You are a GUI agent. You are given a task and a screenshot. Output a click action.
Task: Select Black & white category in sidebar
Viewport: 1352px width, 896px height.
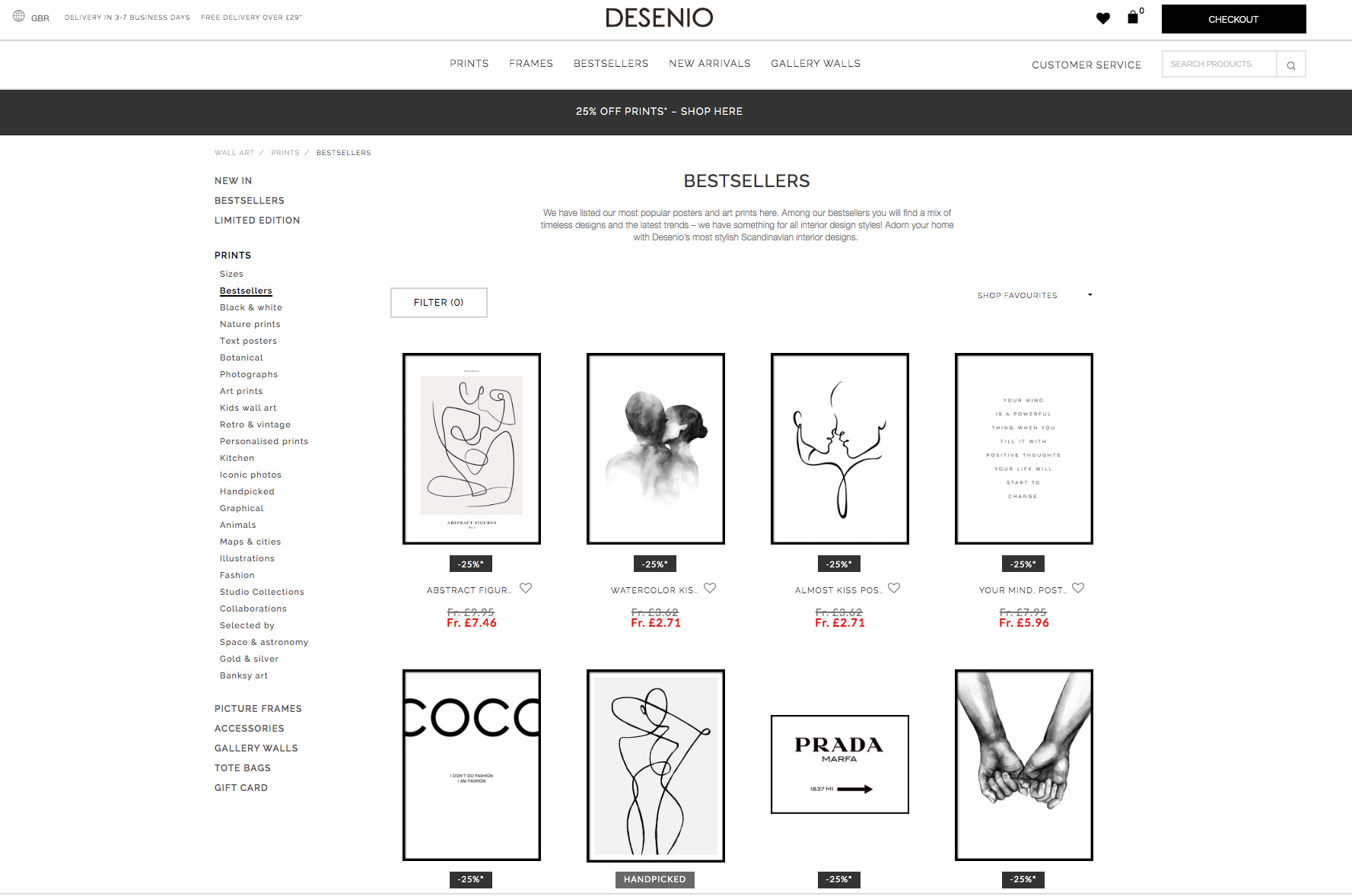[x=250, y=308]
